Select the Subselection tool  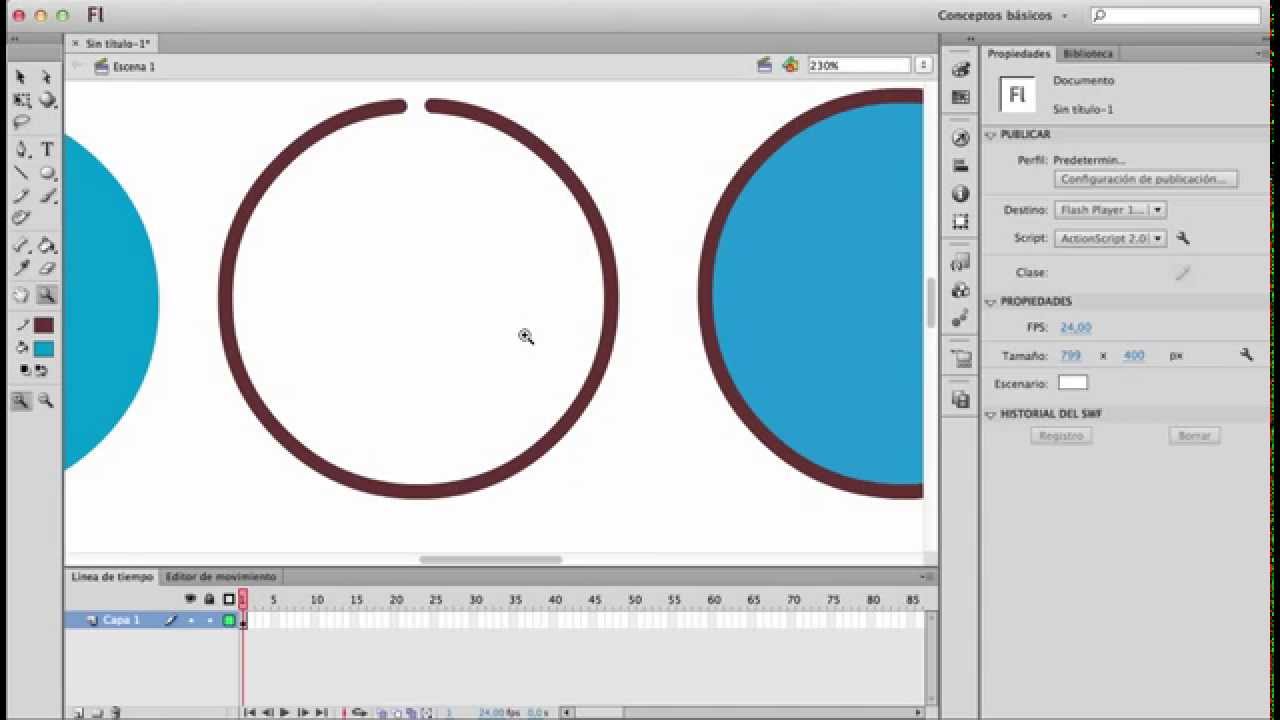46,77
